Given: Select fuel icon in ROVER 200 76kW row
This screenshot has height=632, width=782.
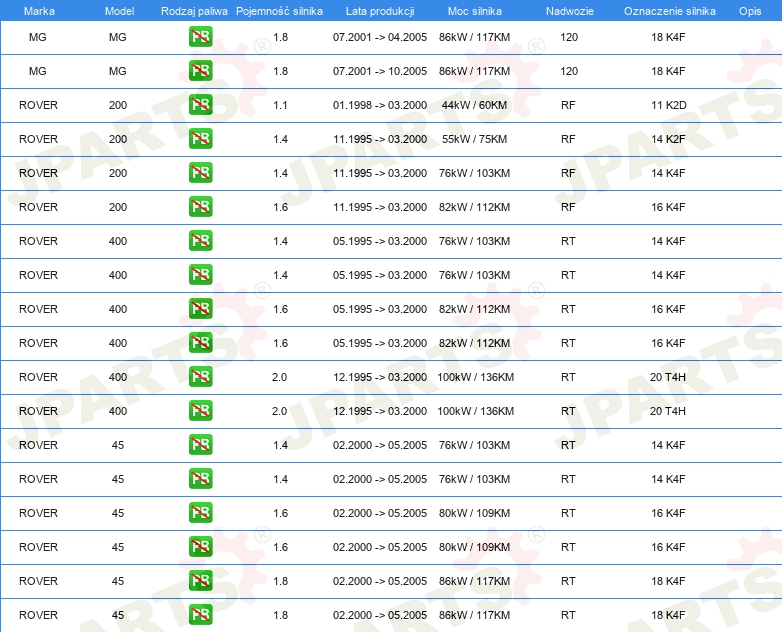Looking at the screenshot, I should 200,173.
